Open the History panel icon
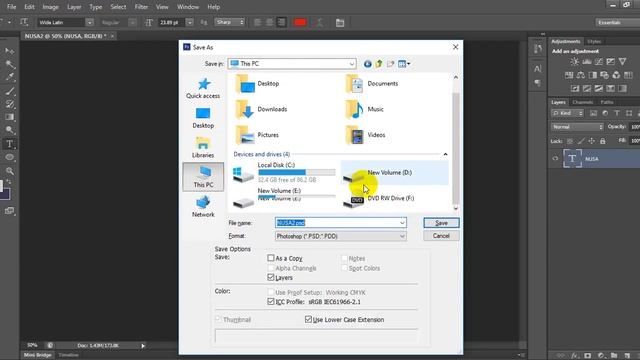 [x=538, y=49]
